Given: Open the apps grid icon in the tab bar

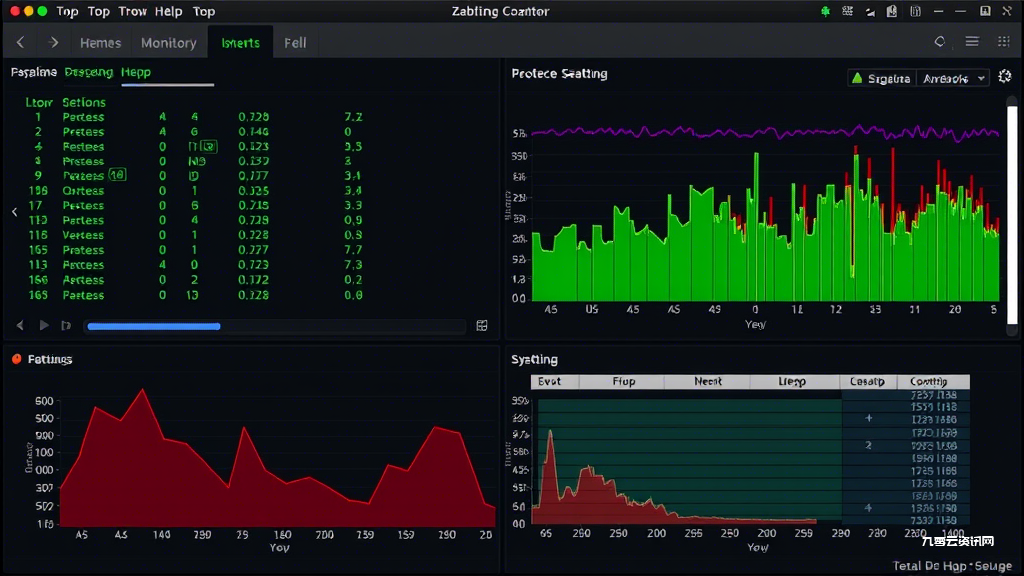Looking at the screenshot, I should [x=1004, y=42].
